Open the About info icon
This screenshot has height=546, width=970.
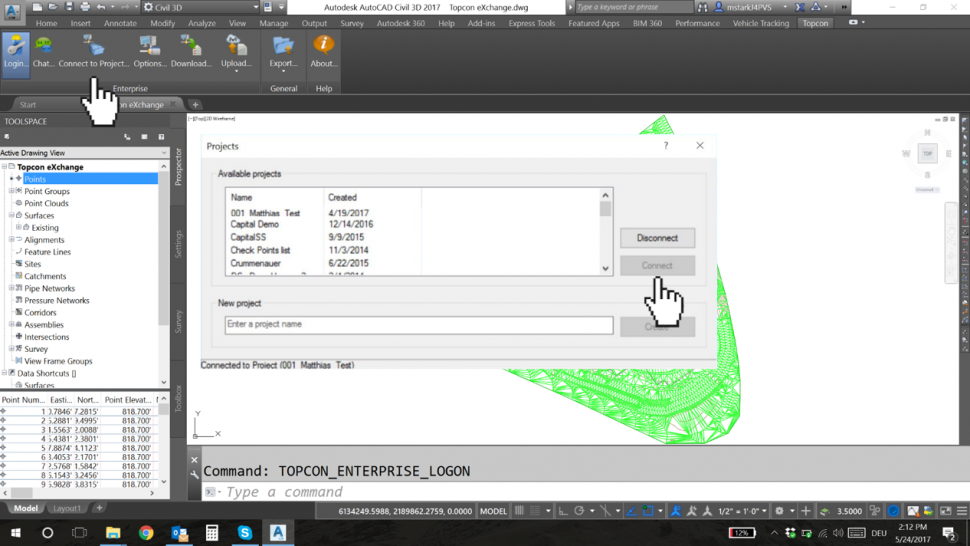pos(323,52)
